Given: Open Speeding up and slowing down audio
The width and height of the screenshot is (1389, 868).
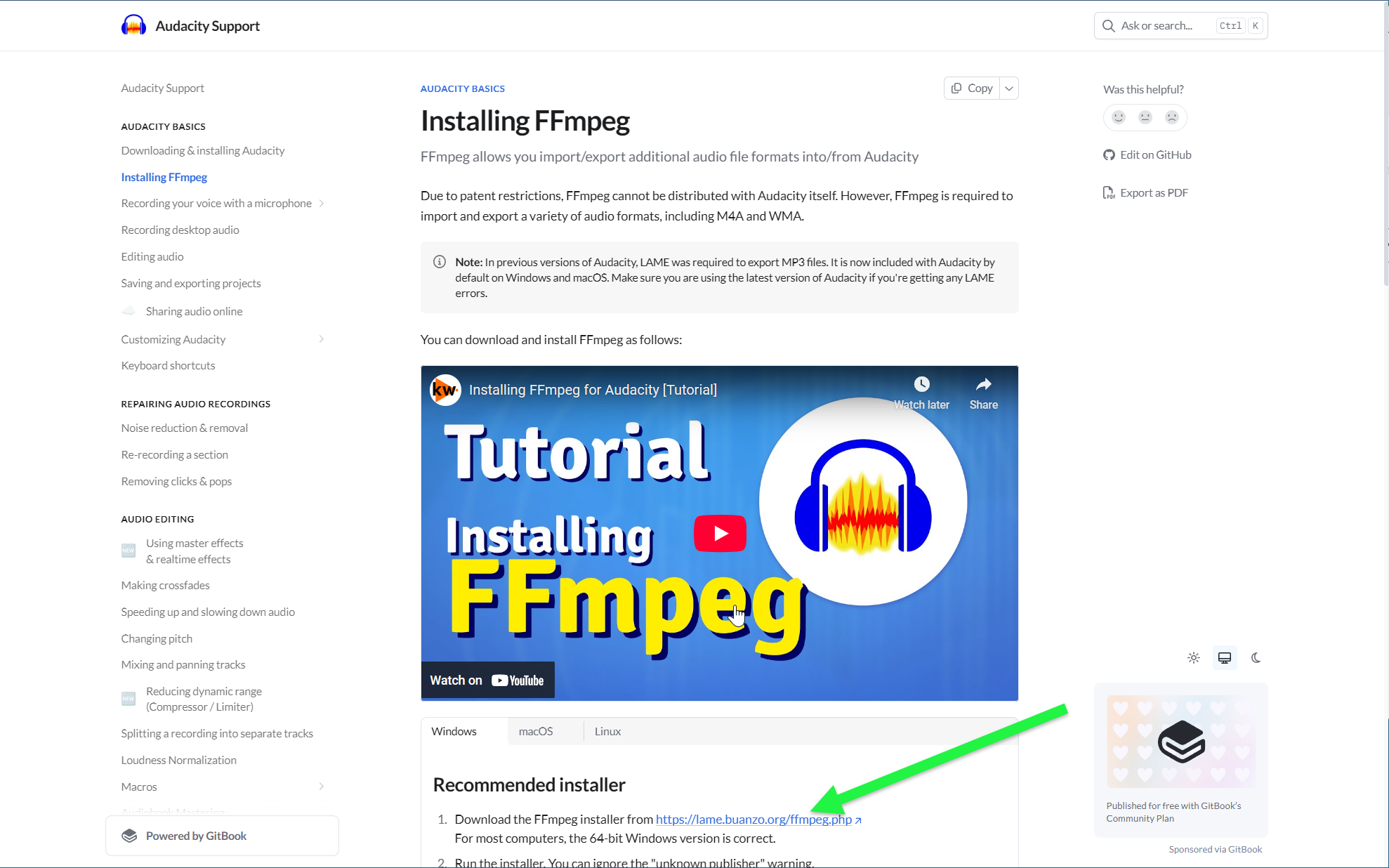Looking at the screenshot, I should pos(208,612).
